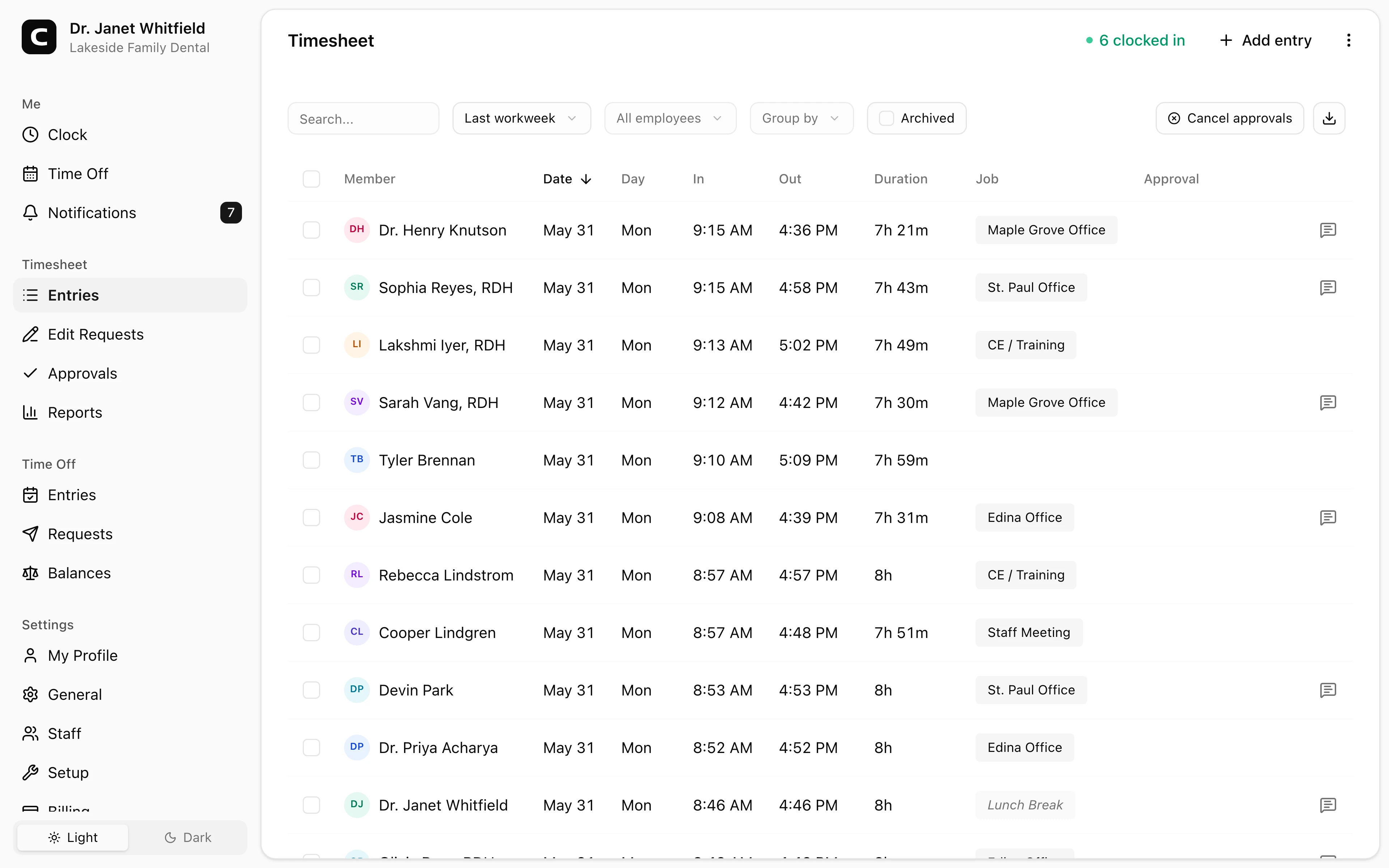Open the three-dot more options menu
Image resolution: width=1389 pixels, height=868 pixels.
coord(1348,40)
